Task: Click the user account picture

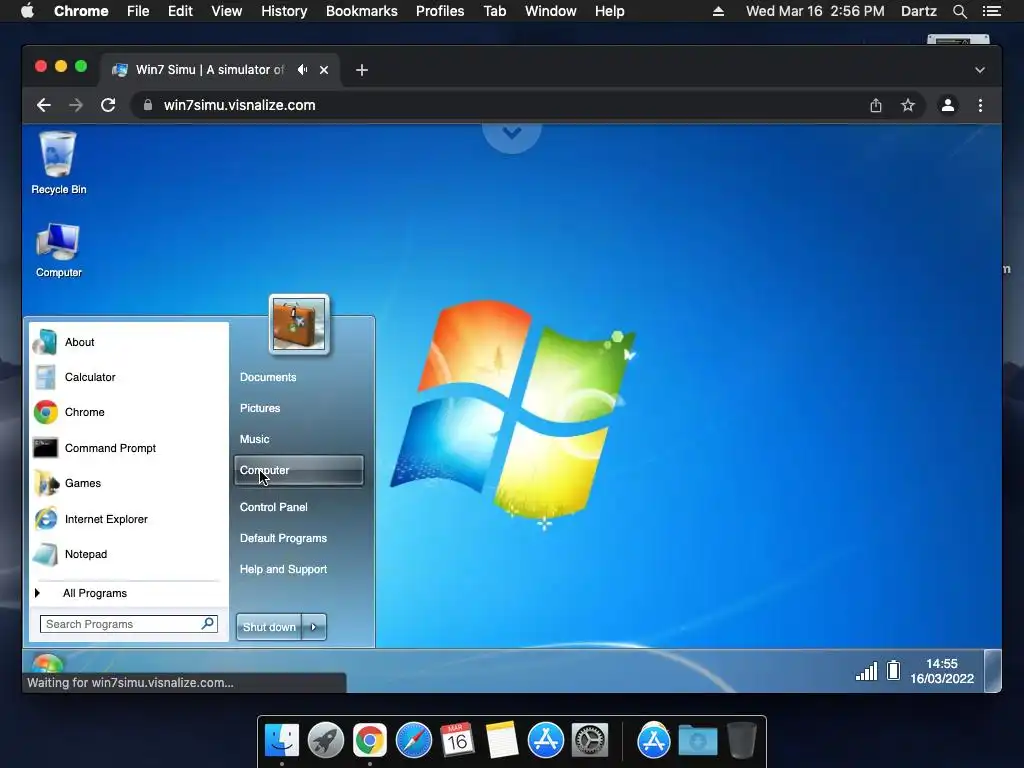Action: (x=298, y=325)
